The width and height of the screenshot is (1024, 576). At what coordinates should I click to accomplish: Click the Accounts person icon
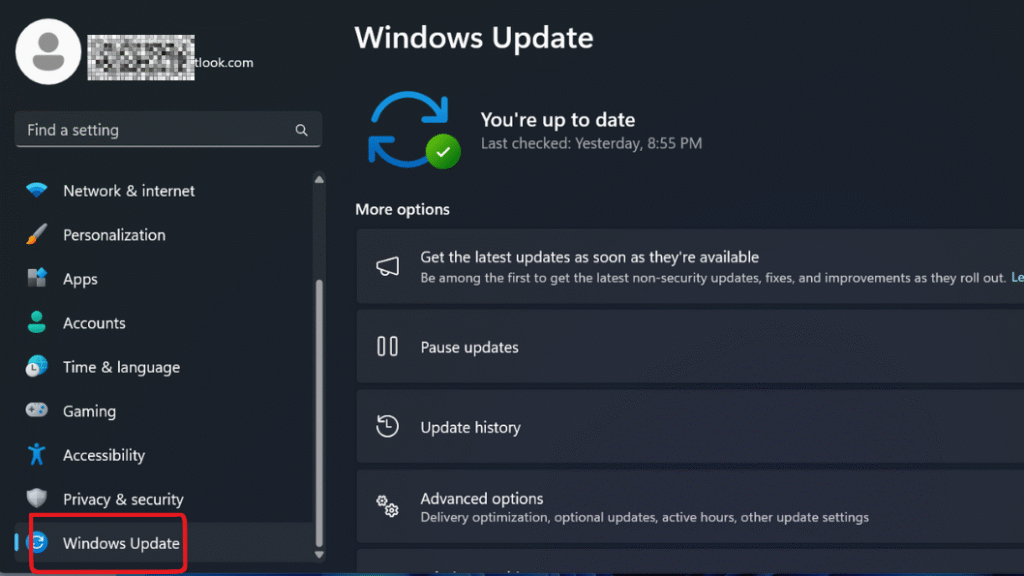click(x=37, y=323)
